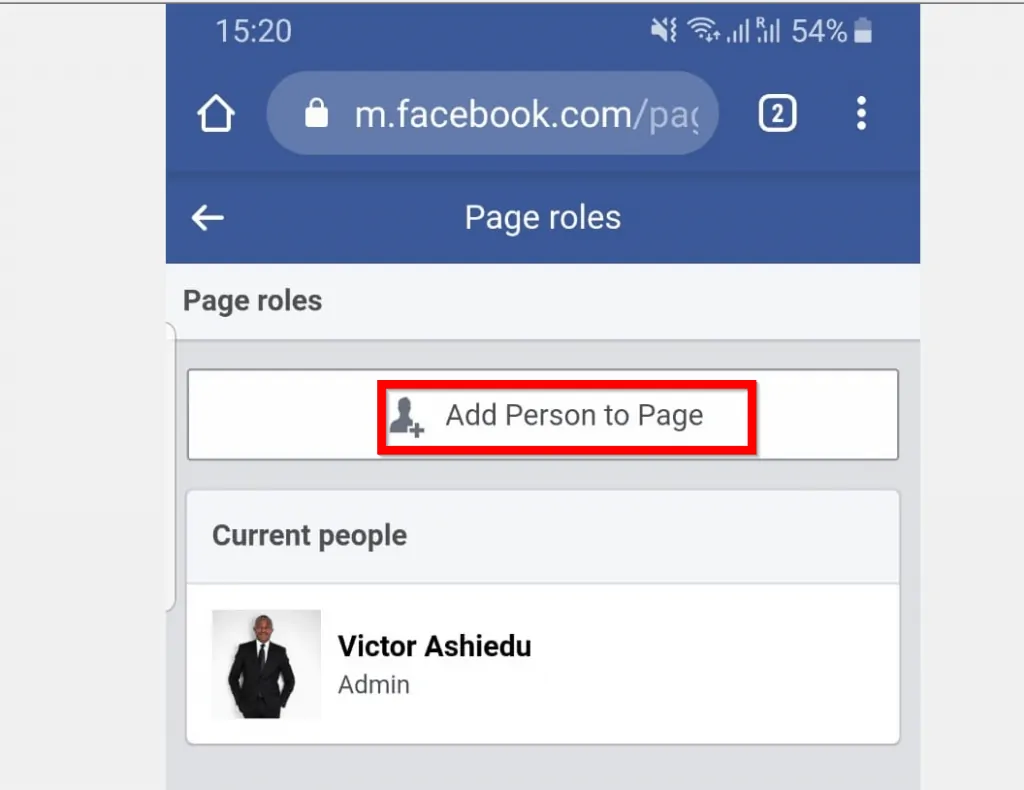1024x790 pixels.
Task: Select Victor Ashiedu from Current people
Action: click(x=437, y=646)
